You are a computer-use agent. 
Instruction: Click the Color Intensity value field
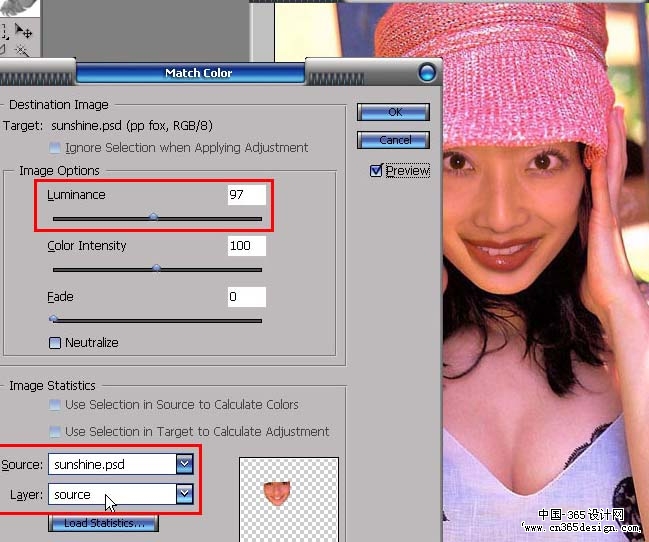(247, 246)
